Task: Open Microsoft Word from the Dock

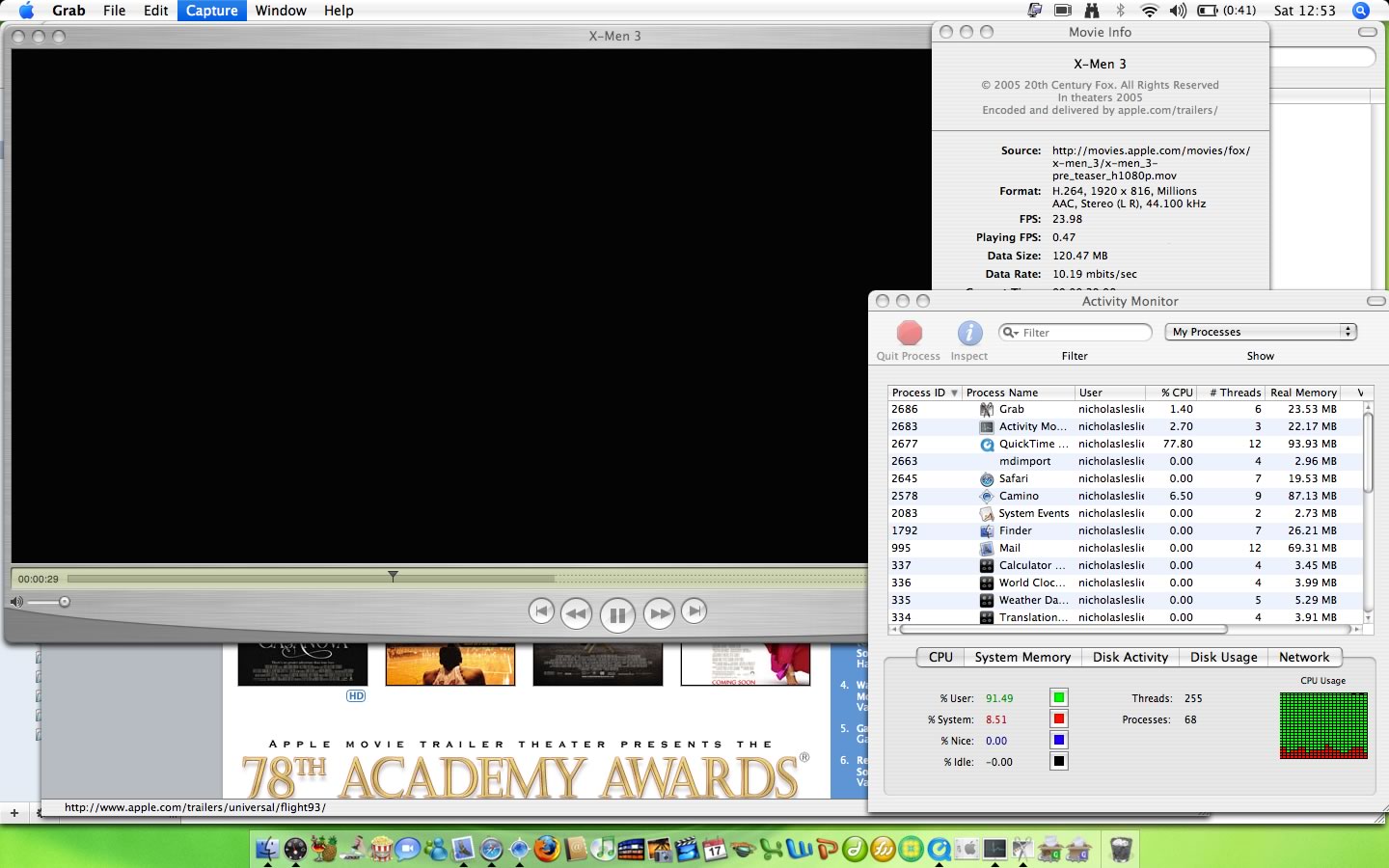Action: 800,850
